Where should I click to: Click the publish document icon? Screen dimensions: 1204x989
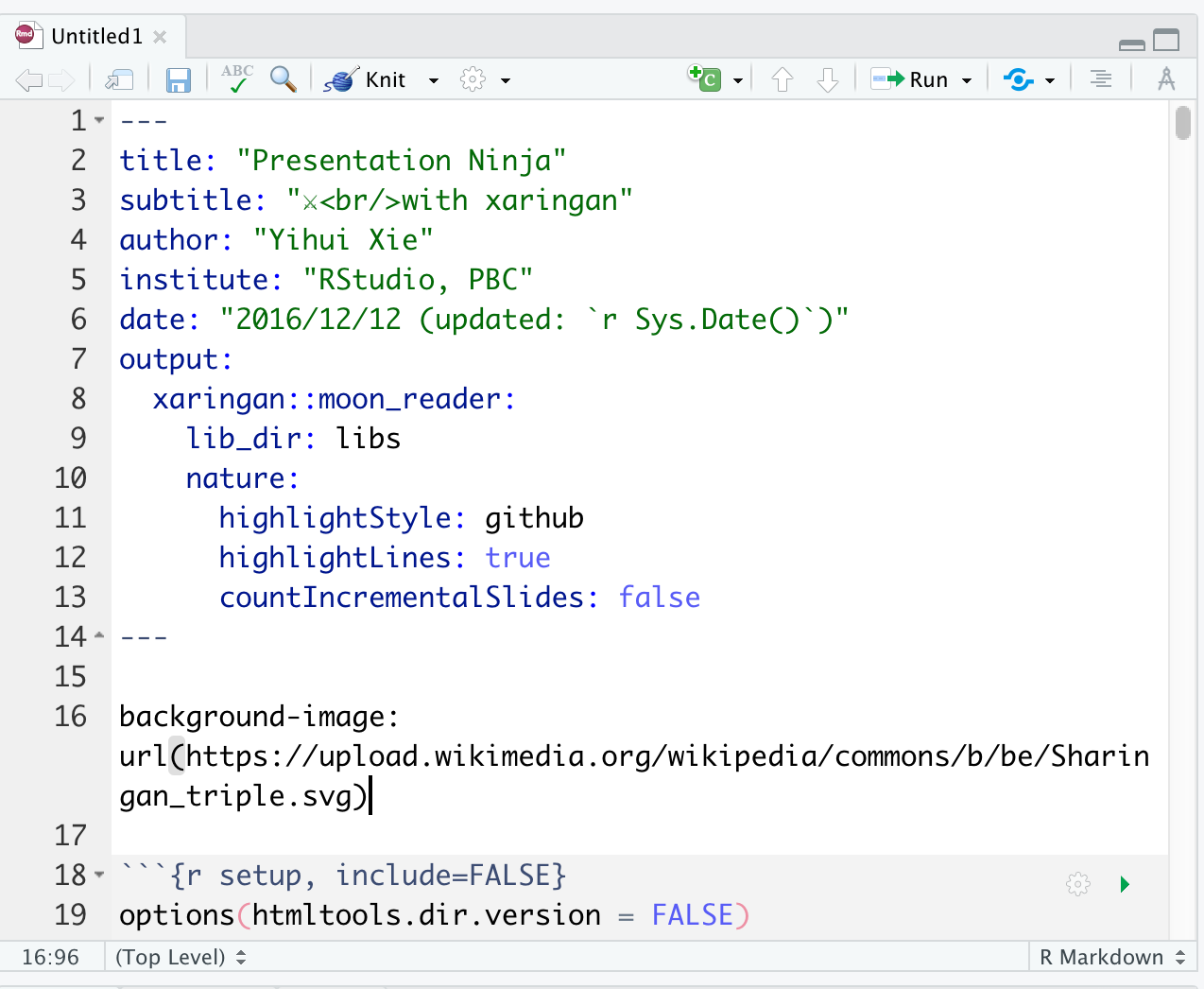coord(1019,79)
